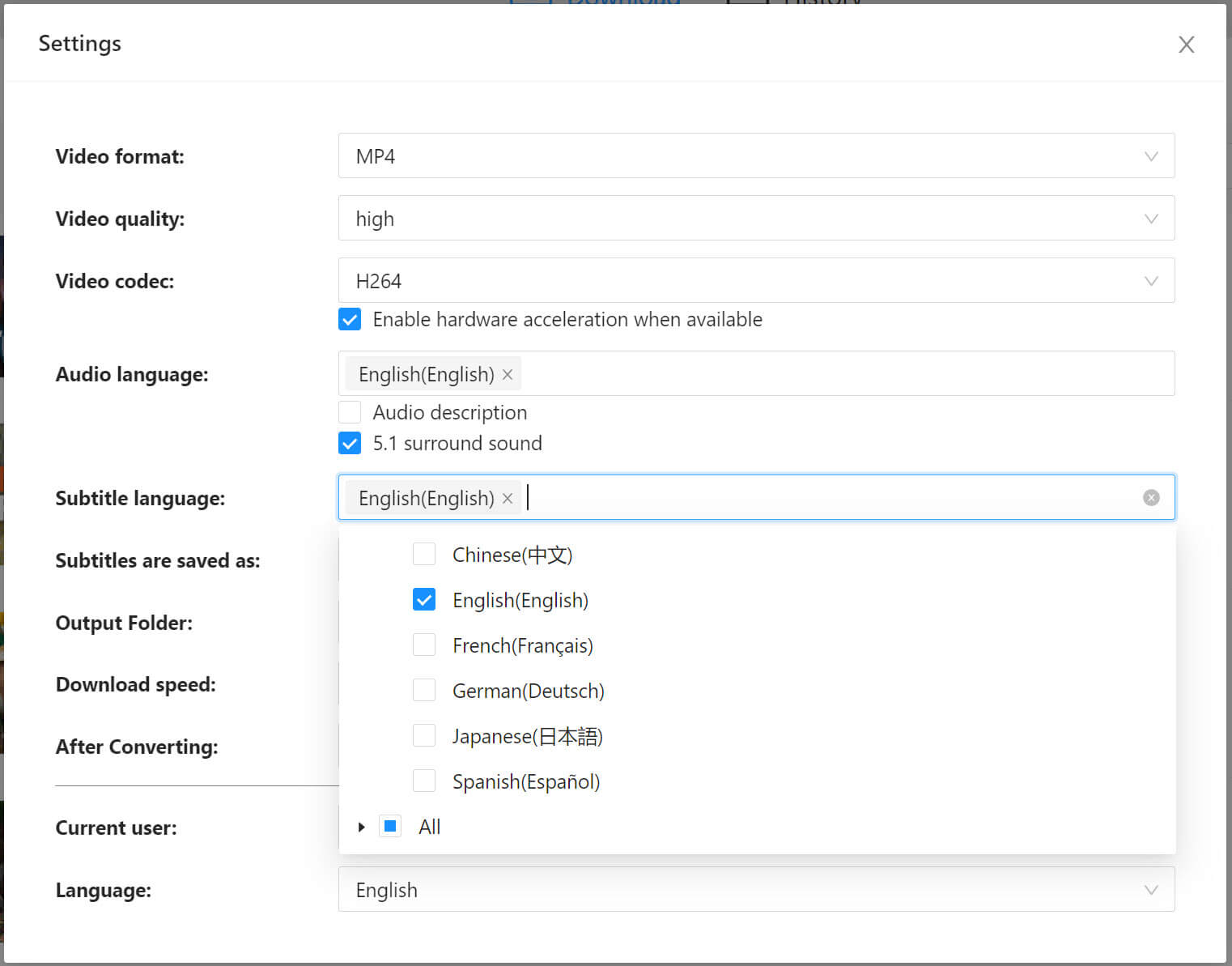This screenshot has width=1232, height=966.
Task: Select the Japanese subtitle language
Action: coord(424,735)
